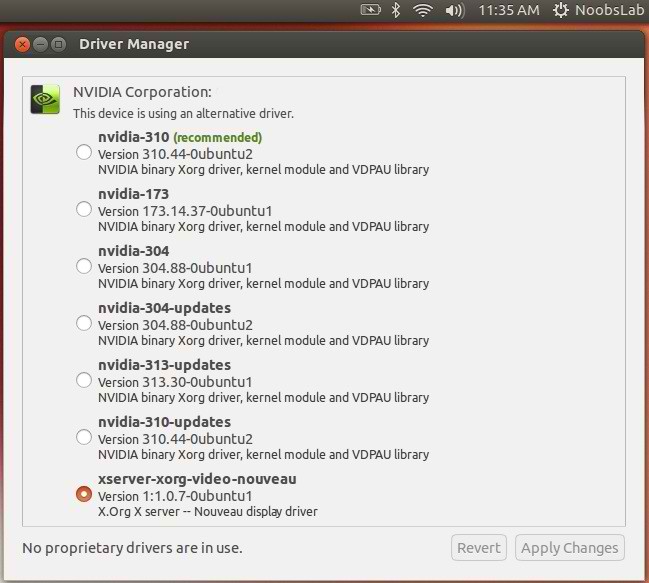Close the Driver Manager window
Viewport: 649px width, 583px height.
click(x=22, y=44)
